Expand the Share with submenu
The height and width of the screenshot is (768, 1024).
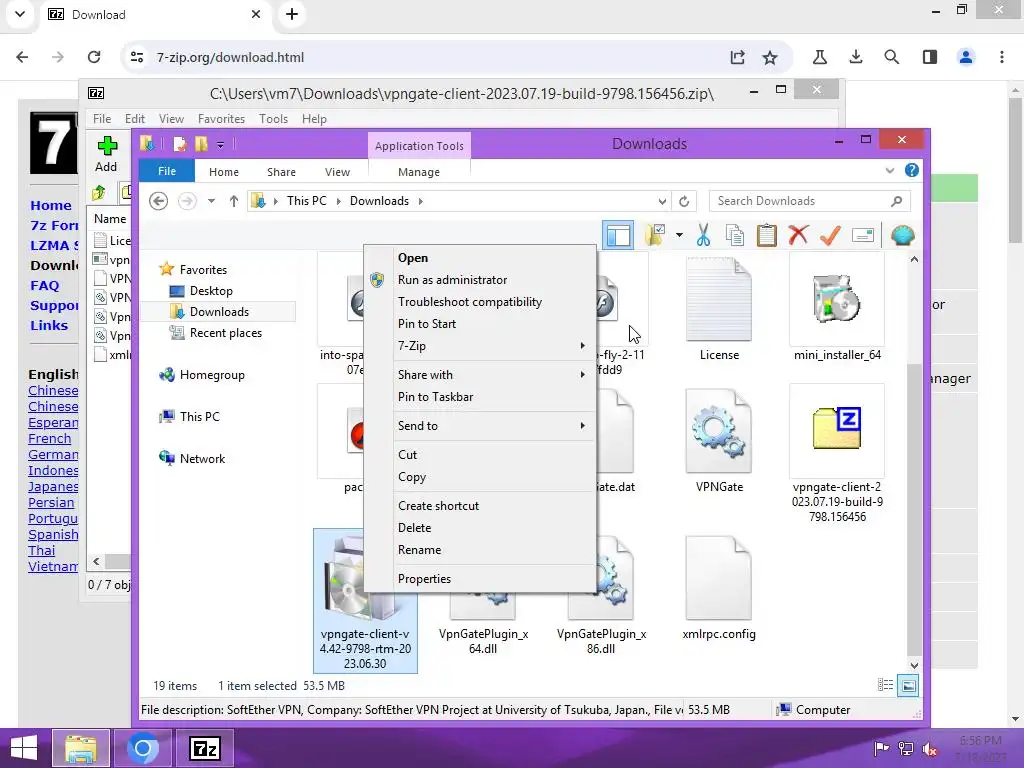(480, 375)
